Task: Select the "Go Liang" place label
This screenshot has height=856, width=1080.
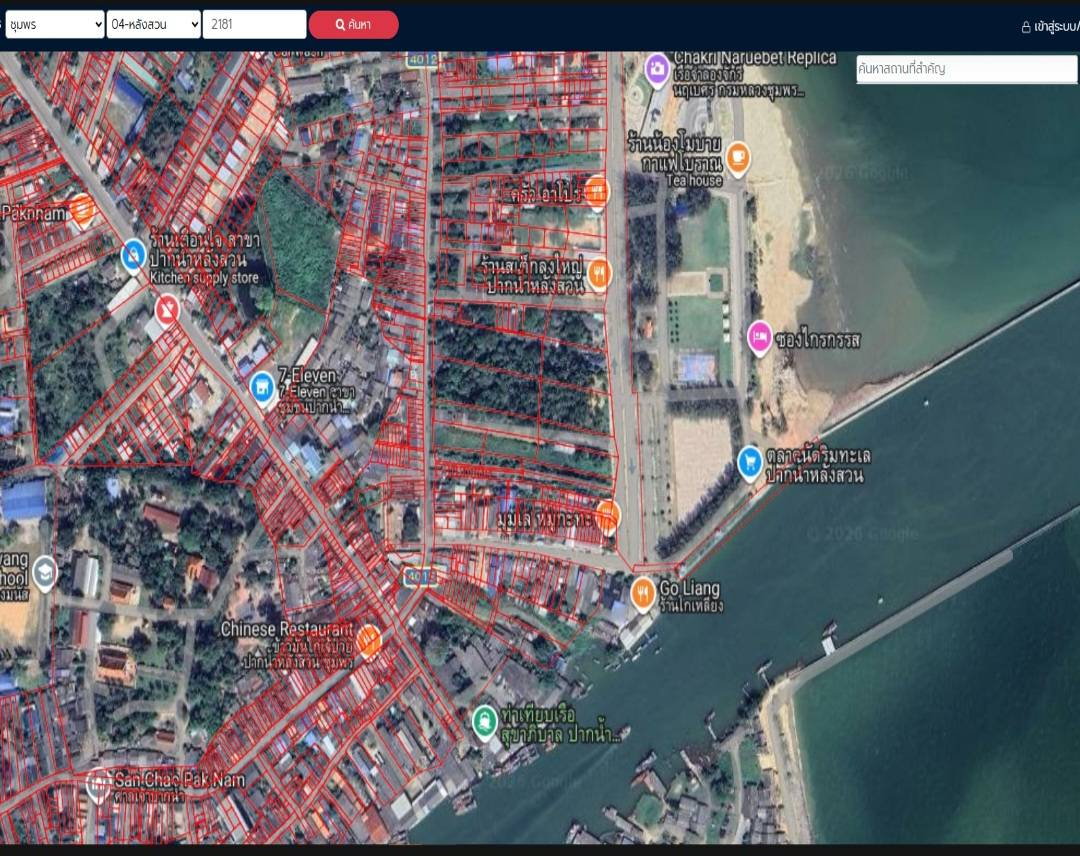Action: pos(689,588)
